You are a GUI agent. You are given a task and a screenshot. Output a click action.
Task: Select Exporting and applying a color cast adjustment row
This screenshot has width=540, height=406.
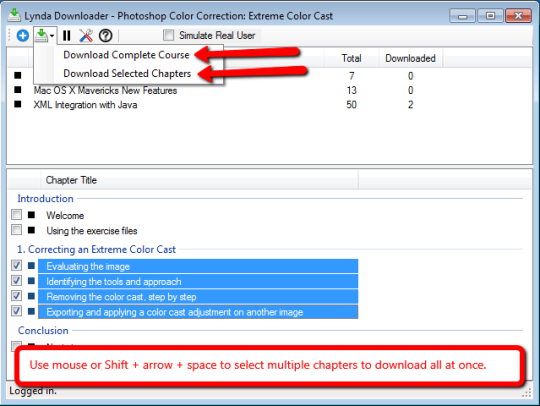pyautogui.click(x=198, y=312)
